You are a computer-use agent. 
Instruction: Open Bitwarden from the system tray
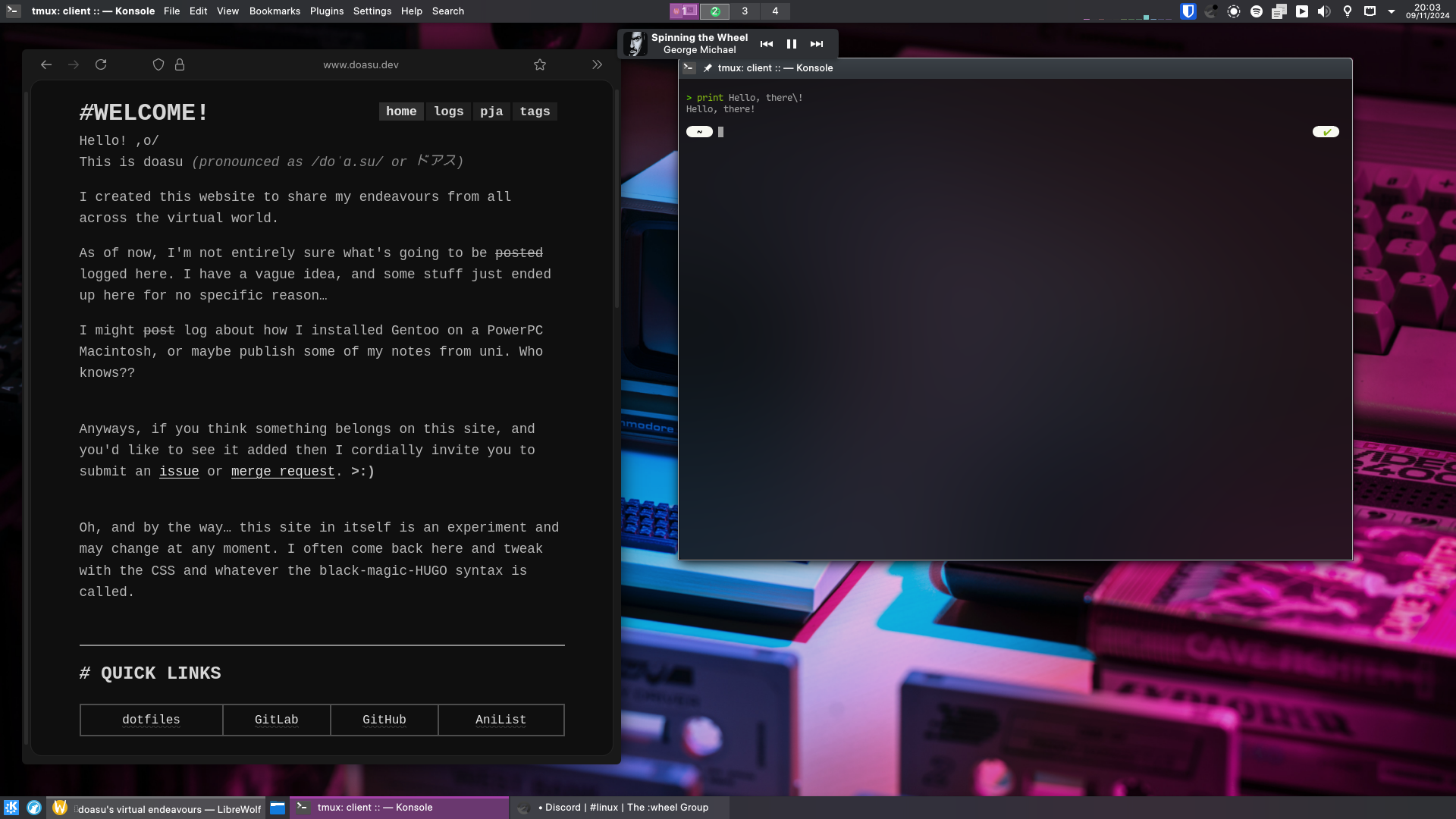1188,11
